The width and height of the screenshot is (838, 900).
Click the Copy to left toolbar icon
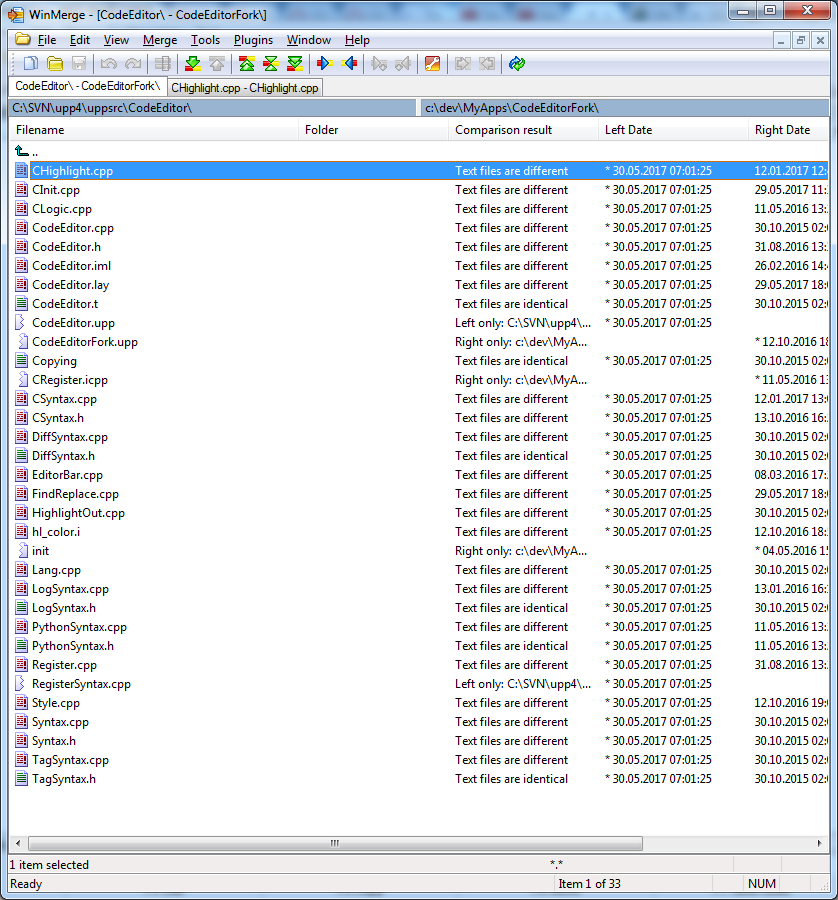click(349, 64)
